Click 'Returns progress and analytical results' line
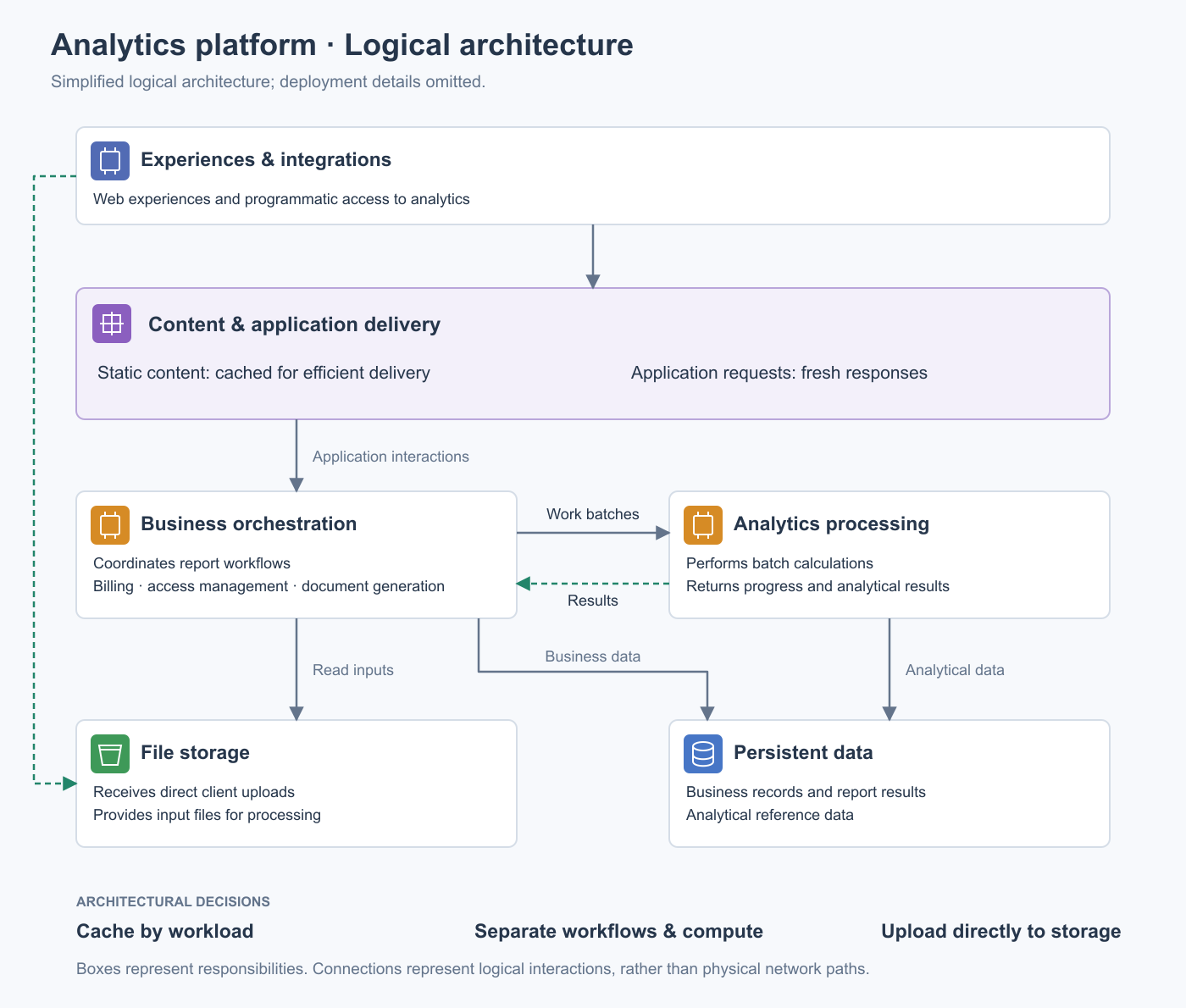 point(817,586)
